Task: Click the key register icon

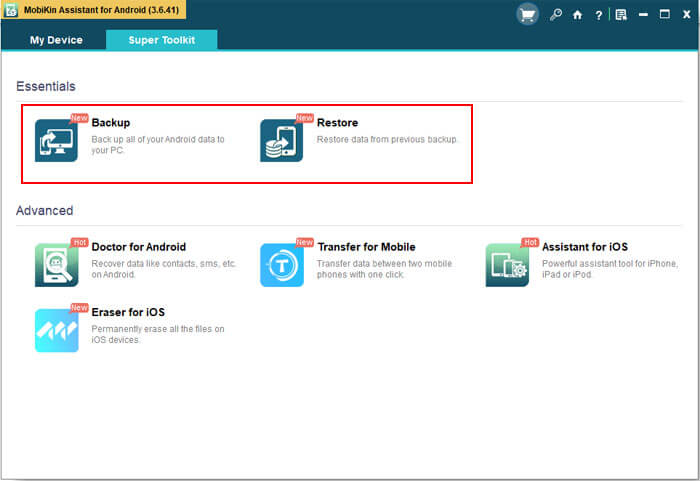Action: [556, 15]
